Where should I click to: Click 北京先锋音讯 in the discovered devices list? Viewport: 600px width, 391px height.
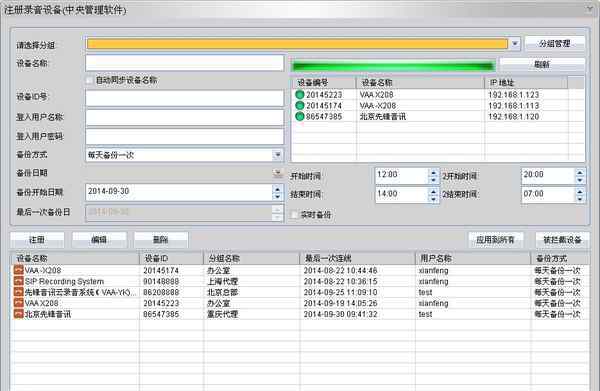(x=383, y=116)
